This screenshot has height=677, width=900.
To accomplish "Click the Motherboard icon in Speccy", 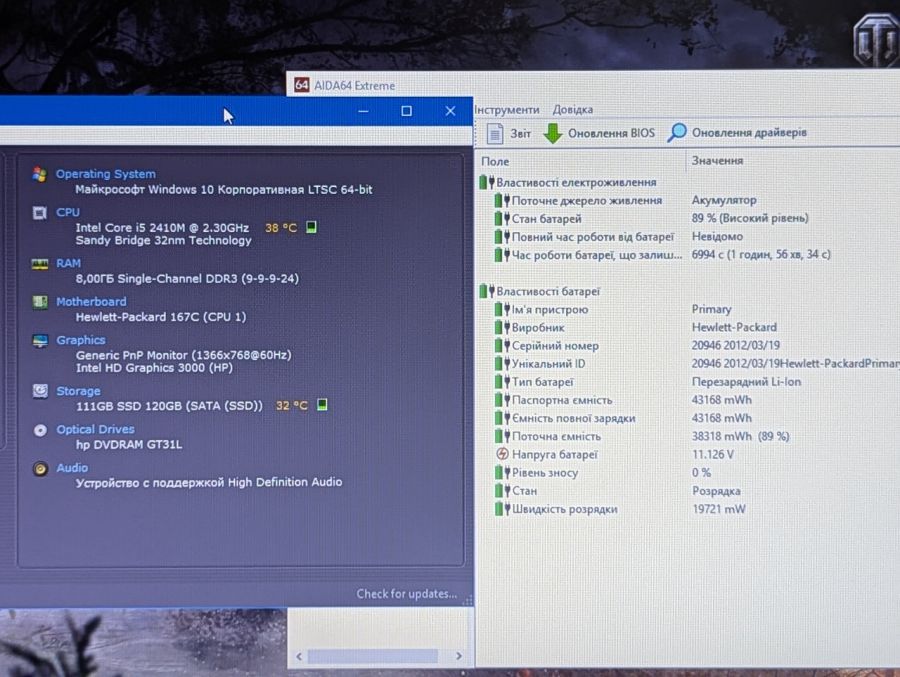I will tap(40, 302).
